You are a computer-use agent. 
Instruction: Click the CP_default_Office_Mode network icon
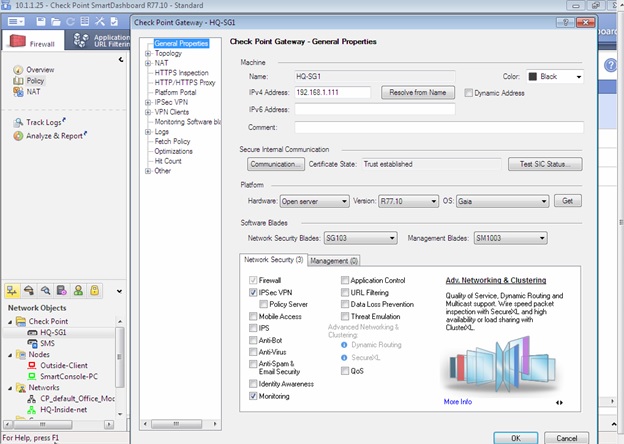tap(31, 399)
